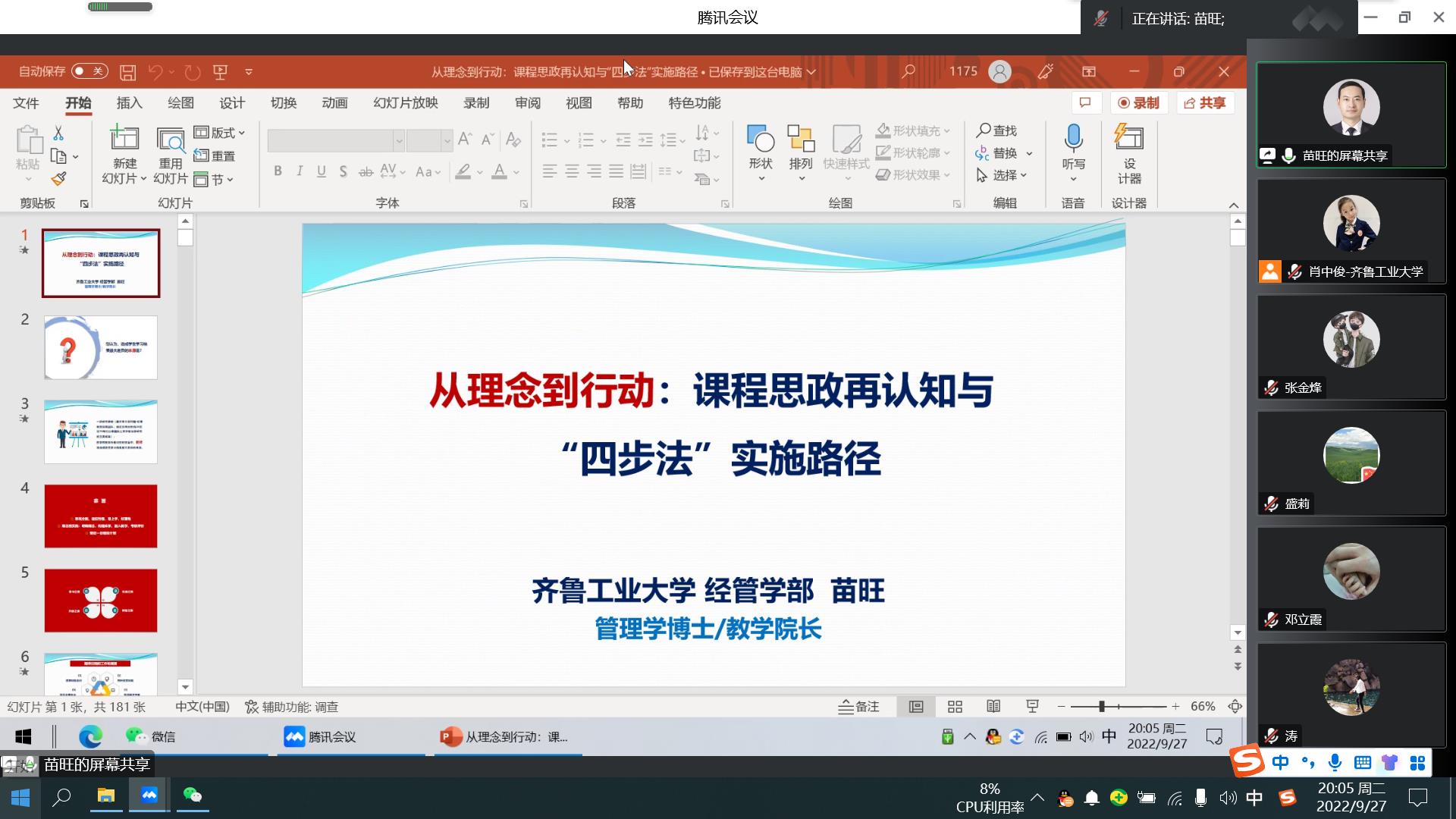Viewport: 1456px width, 819px height.
Task: Click Fit slide to window icon
Action: coord(1235,707)
